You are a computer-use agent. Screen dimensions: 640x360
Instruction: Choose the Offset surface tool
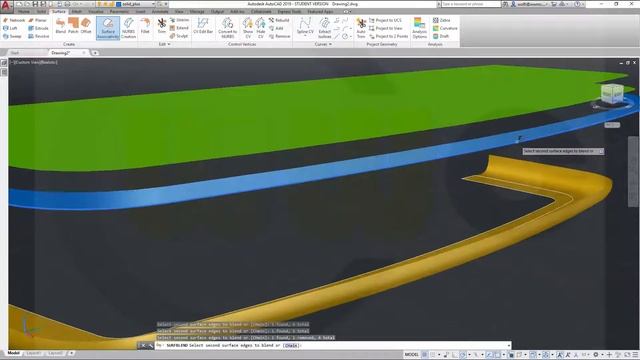[86, 26]
